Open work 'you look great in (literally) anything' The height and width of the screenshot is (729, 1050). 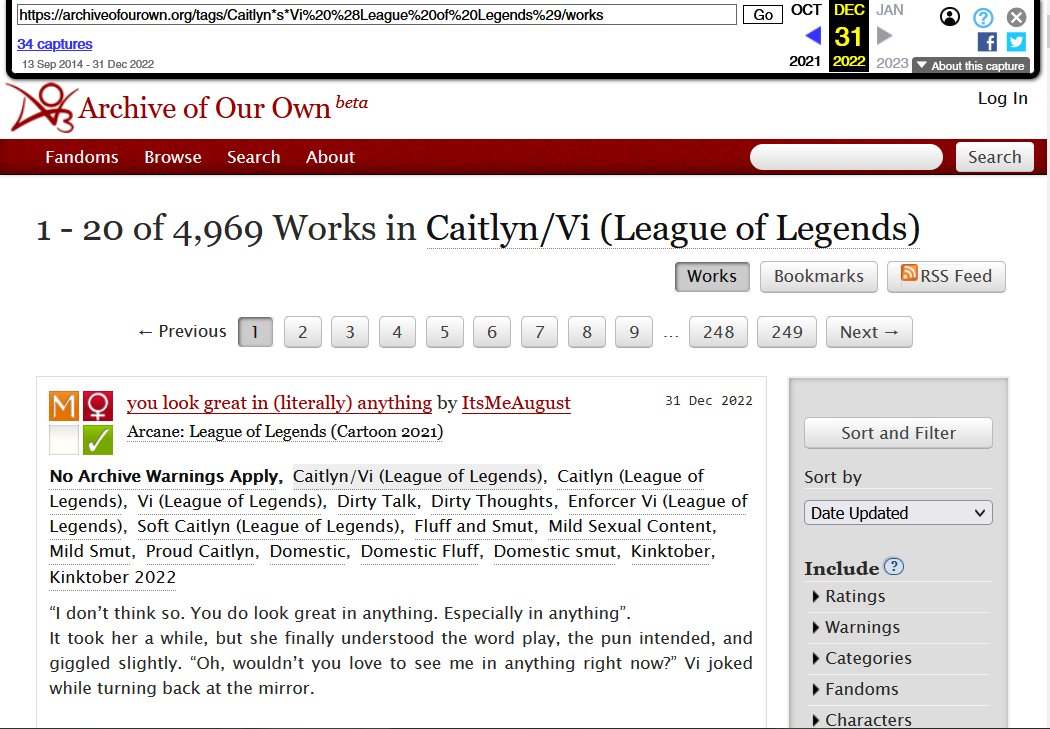279,403
